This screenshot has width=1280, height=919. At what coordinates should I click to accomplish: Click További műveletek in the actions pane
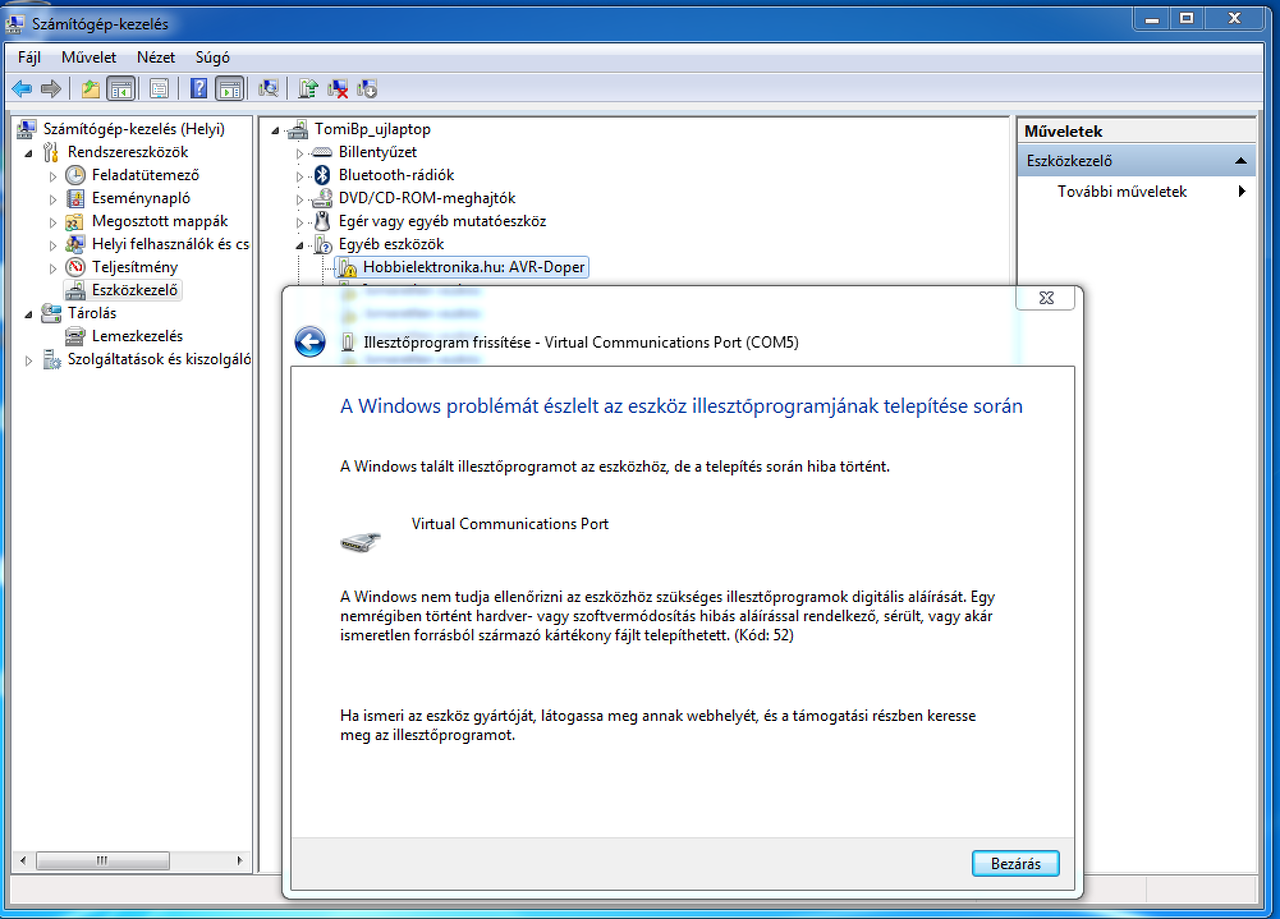[1122, 191]
